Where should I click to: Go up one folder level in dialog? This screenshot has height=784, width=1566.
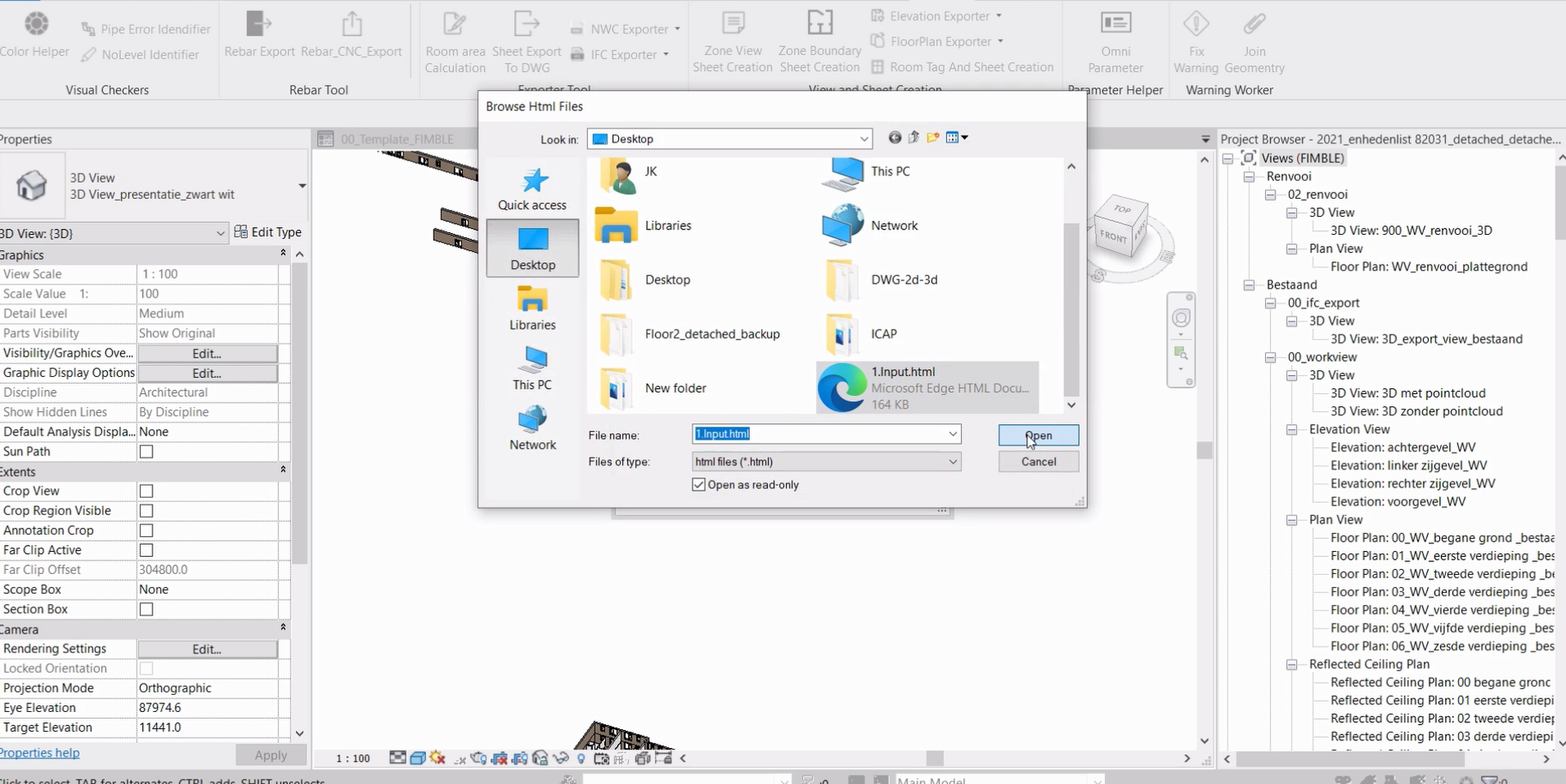click(914, 138)
